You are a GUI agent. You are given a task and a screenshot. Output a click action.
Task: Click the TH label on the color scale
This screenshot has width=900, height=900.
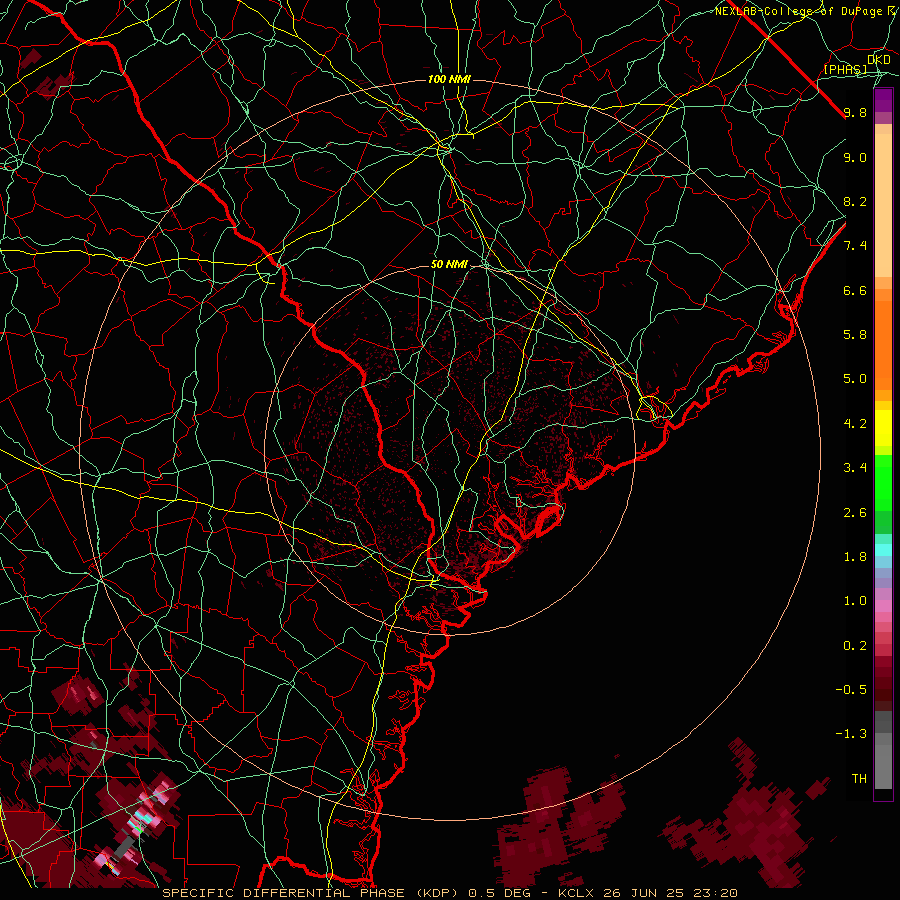[x=859, y=779]
